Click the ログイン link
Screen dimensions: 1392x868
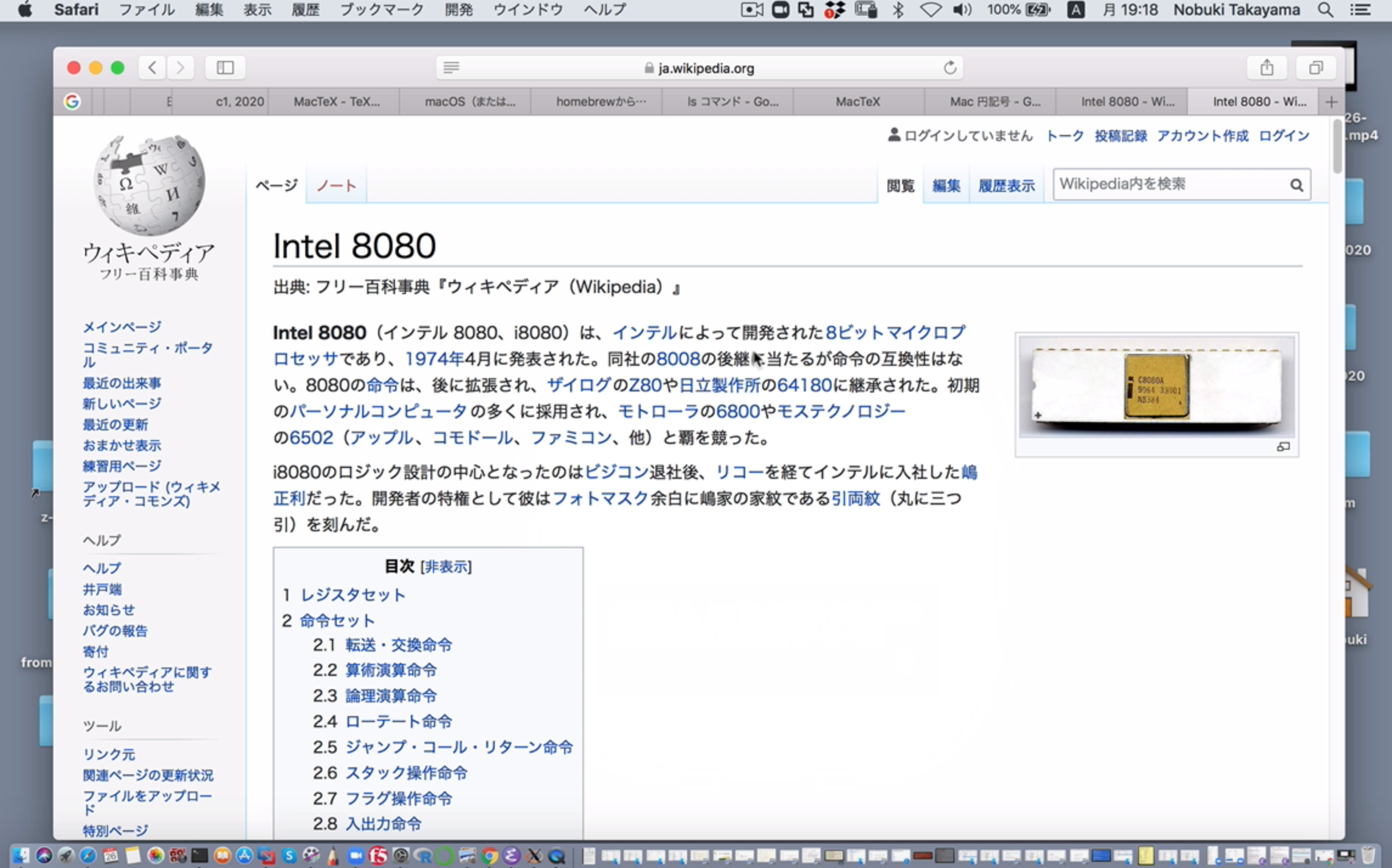[x=1284, y=136]
